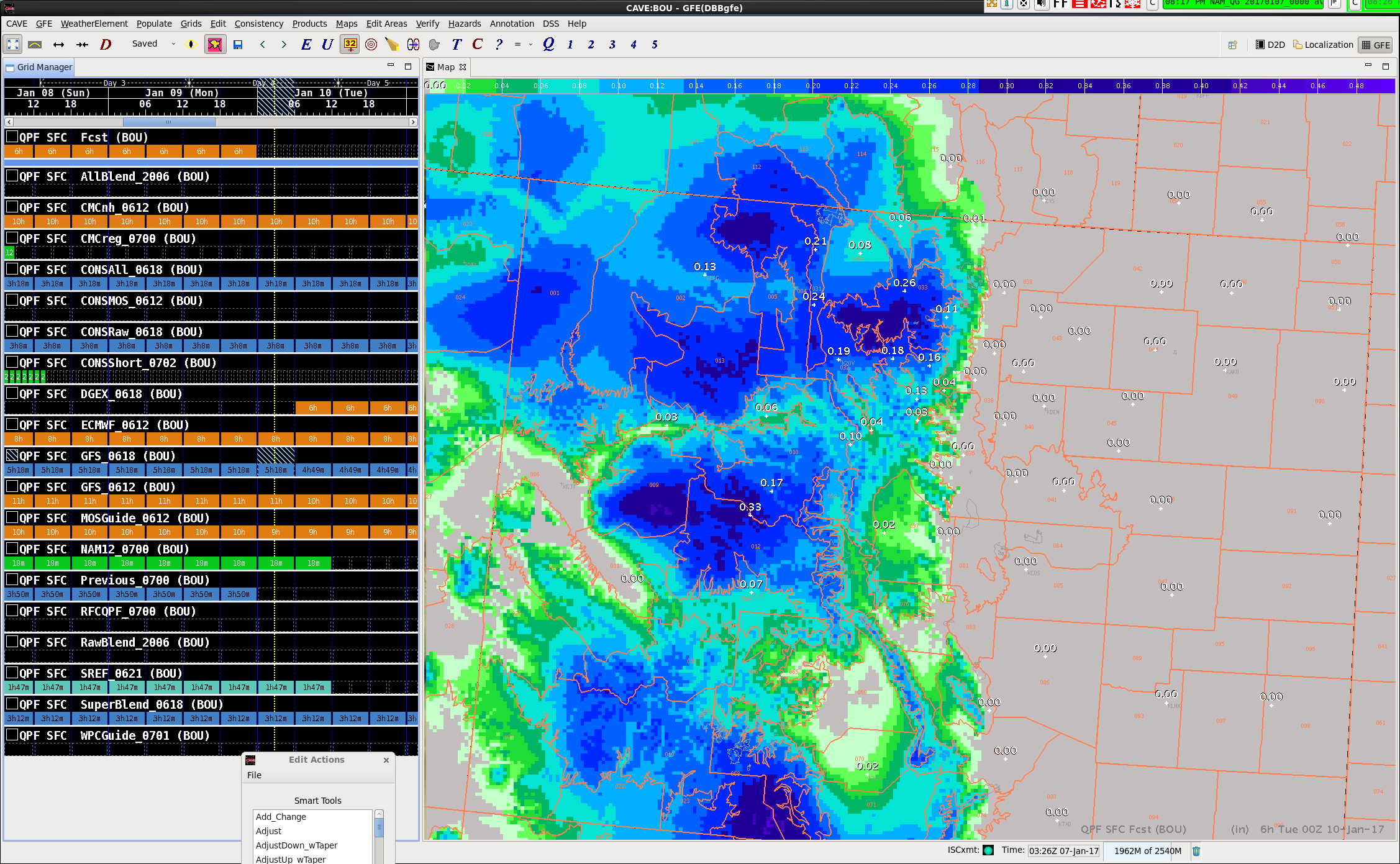1400x864 pixels.
Task: Click 0.30 on the color bar
Action: pos(1007,86)
